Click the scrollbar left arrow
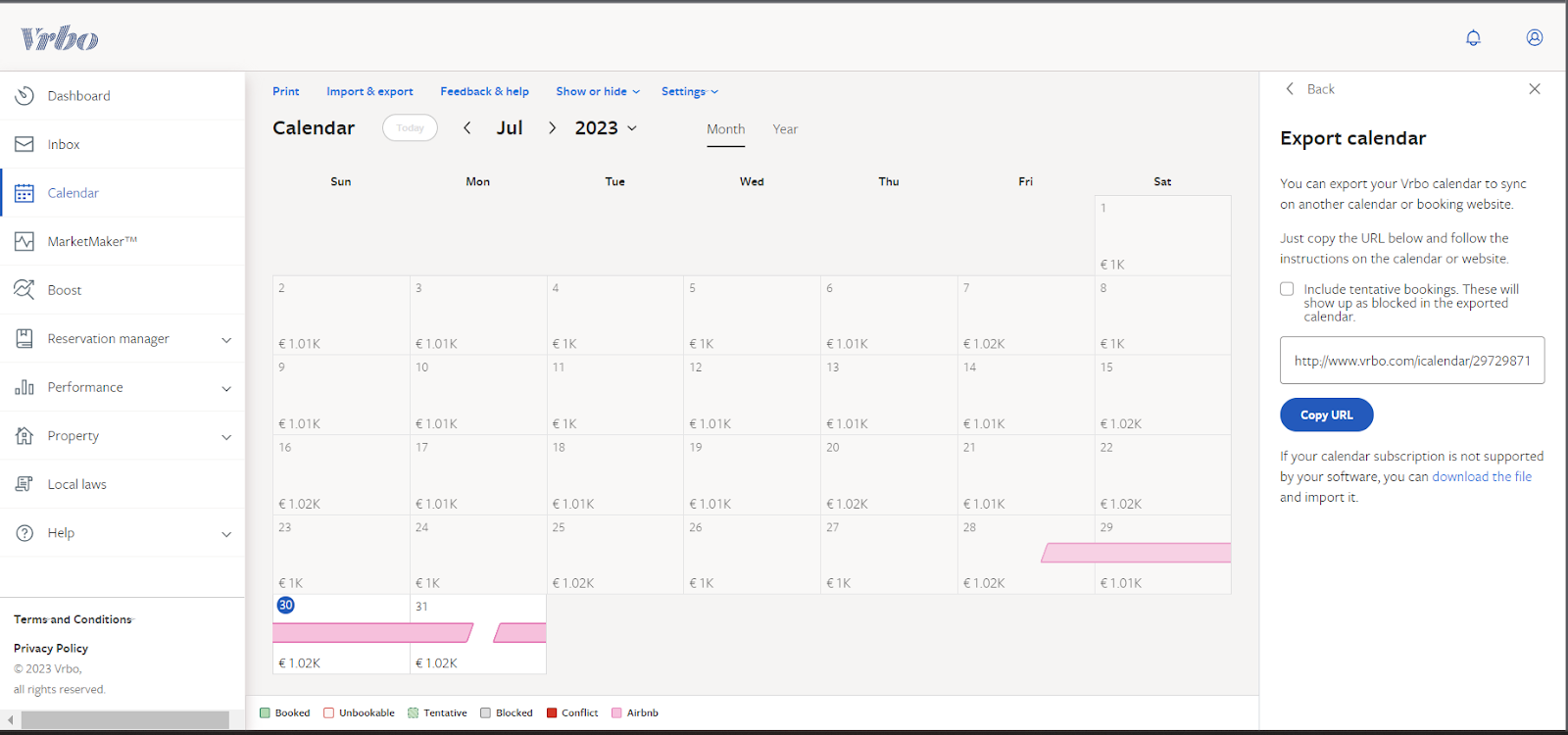 [x=10, y=720]
